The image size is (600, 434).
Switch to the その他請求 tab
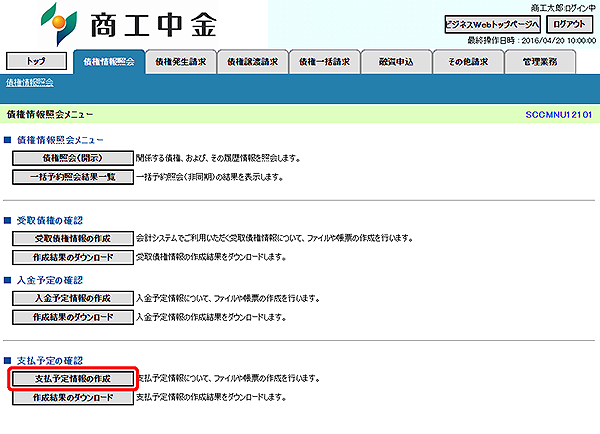[468, 62]
